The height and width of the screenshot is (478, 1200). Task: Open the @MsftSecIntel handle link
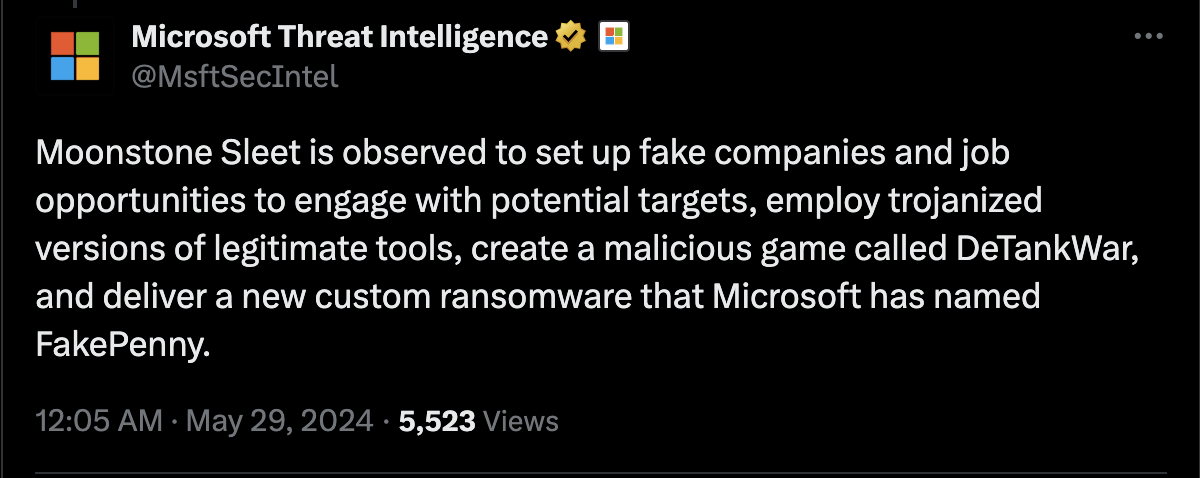235,76
